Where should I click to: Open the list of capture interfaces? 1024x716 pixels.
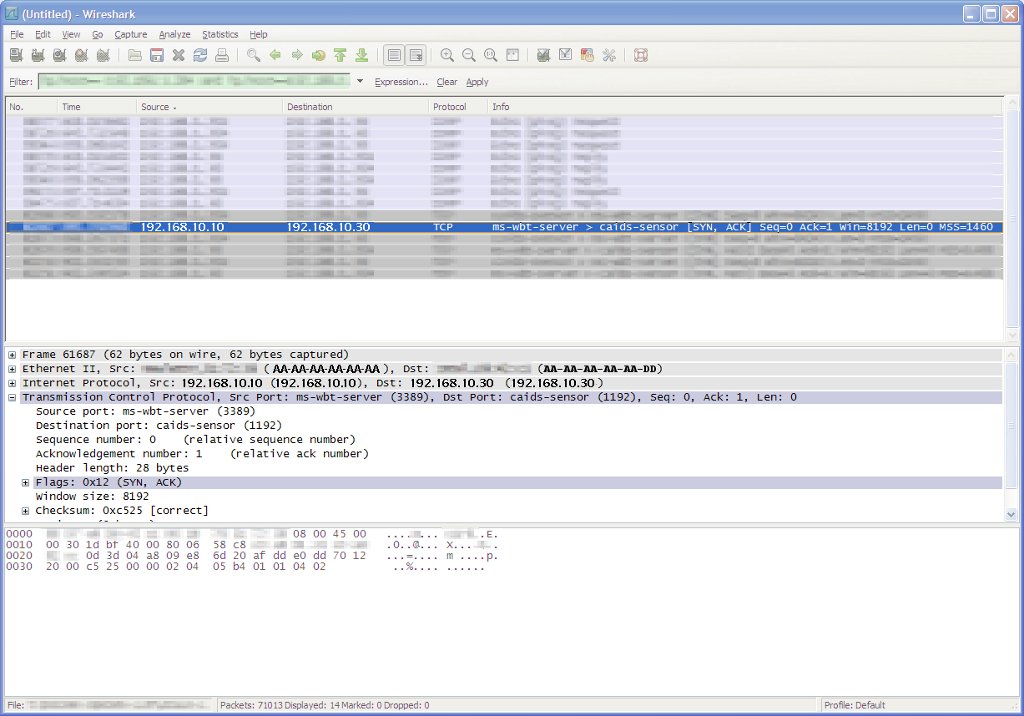click(16, 56)
